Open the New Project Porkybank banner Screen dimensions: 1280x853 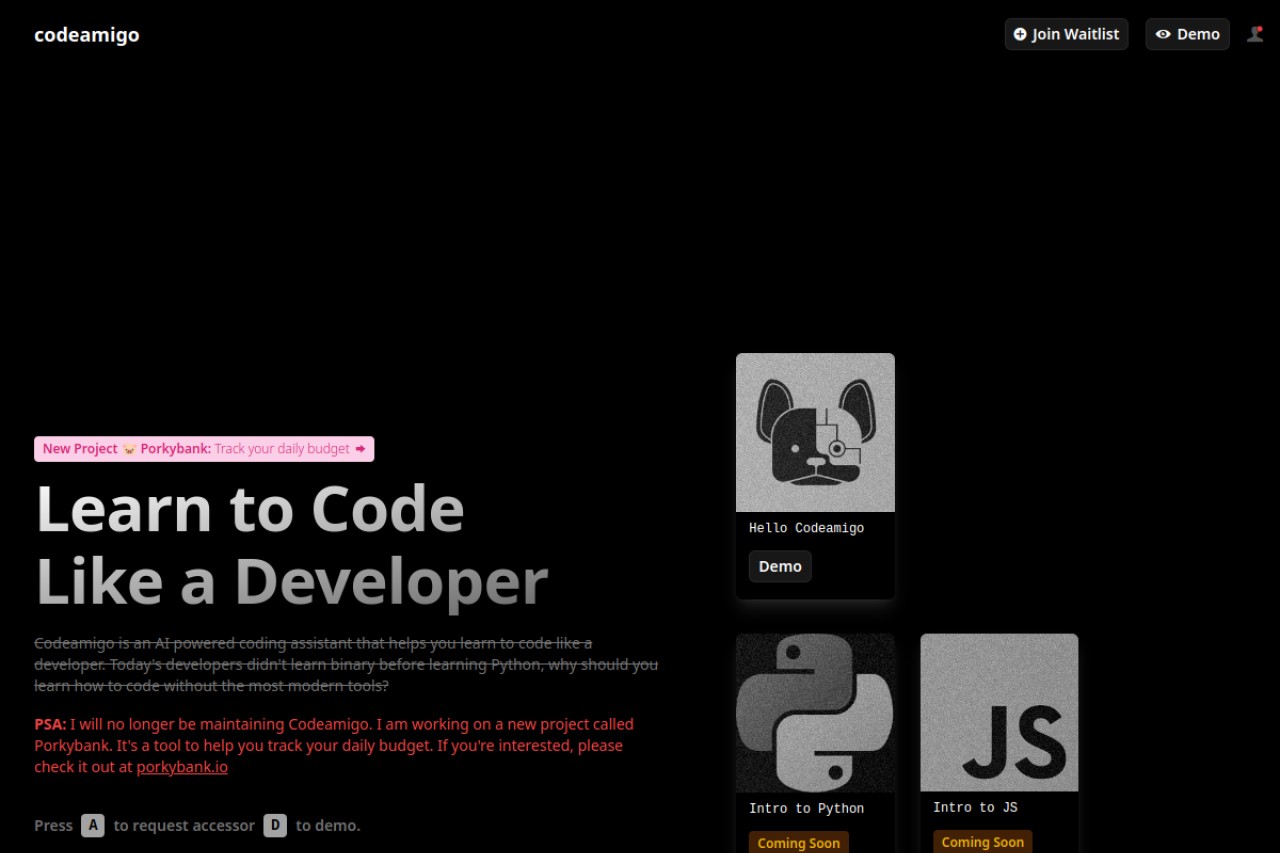[x=204, y=449]
